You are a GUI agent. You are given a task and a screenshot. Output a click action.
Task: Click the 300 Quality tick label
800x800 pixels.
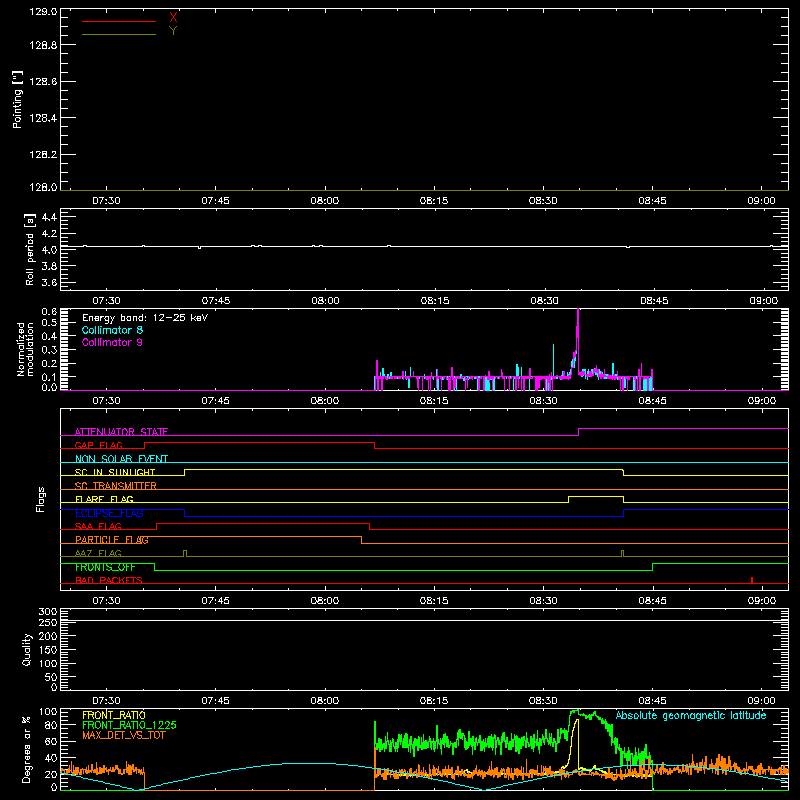[x=48, y=612]
